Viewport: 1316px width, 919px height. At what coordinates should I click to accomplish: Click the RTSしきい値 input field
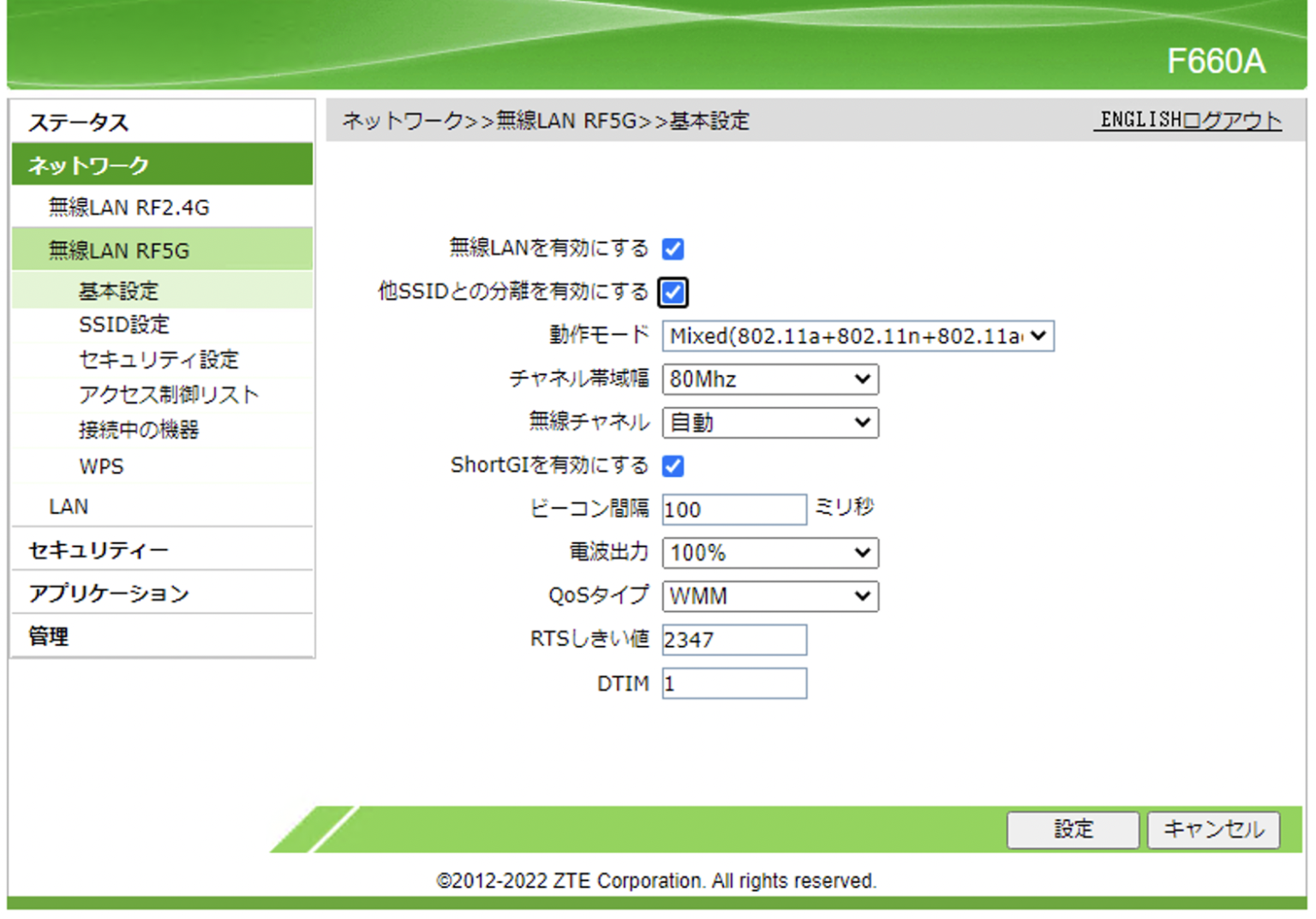[734, 640]
